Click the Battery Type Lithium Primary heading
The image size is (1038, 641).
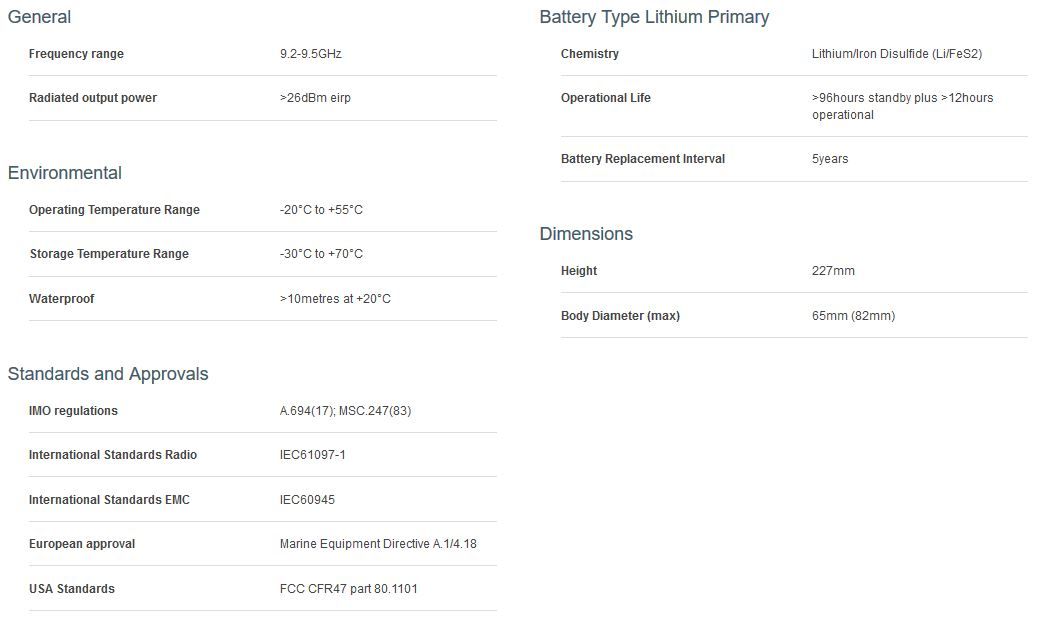click(x=654, y=17)
